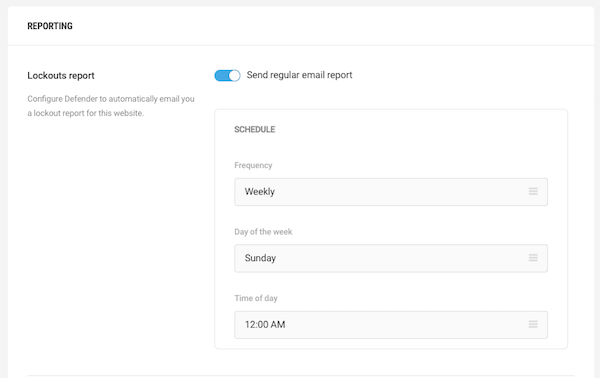The height and width of the screenshot is (378, 600).
Task: Click the list icon in Weekly field
Action: point(533,191)
